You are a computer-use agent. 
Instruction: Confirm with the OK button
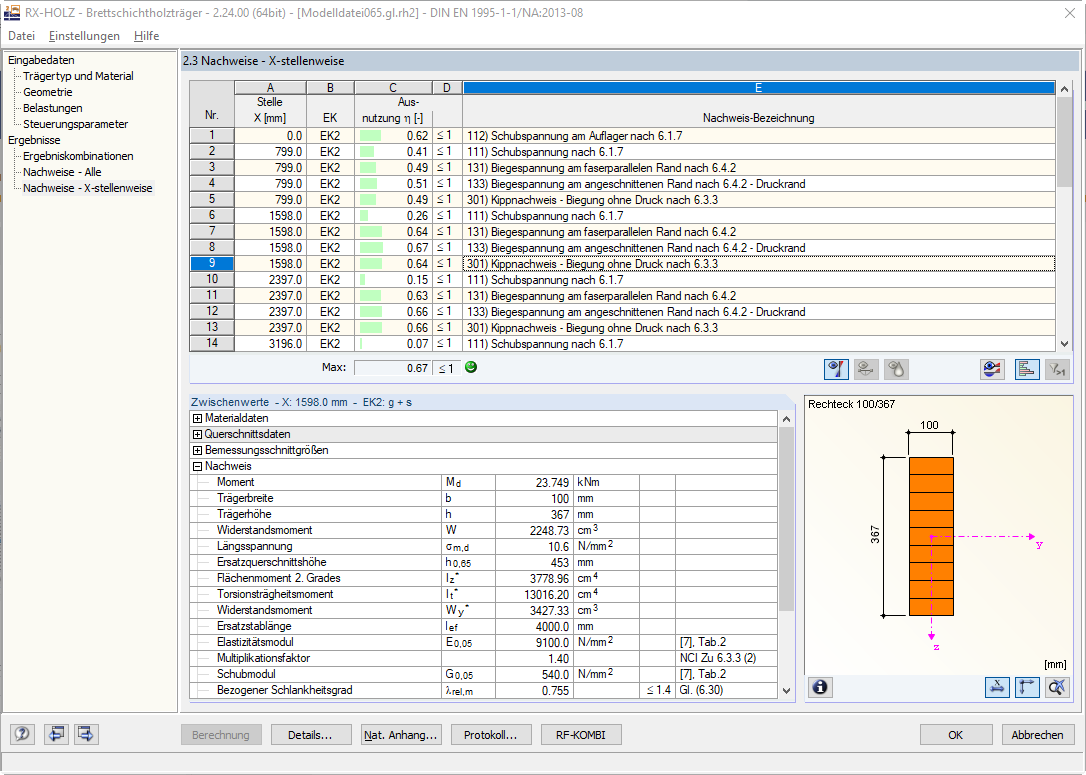[x=955, y=735]
